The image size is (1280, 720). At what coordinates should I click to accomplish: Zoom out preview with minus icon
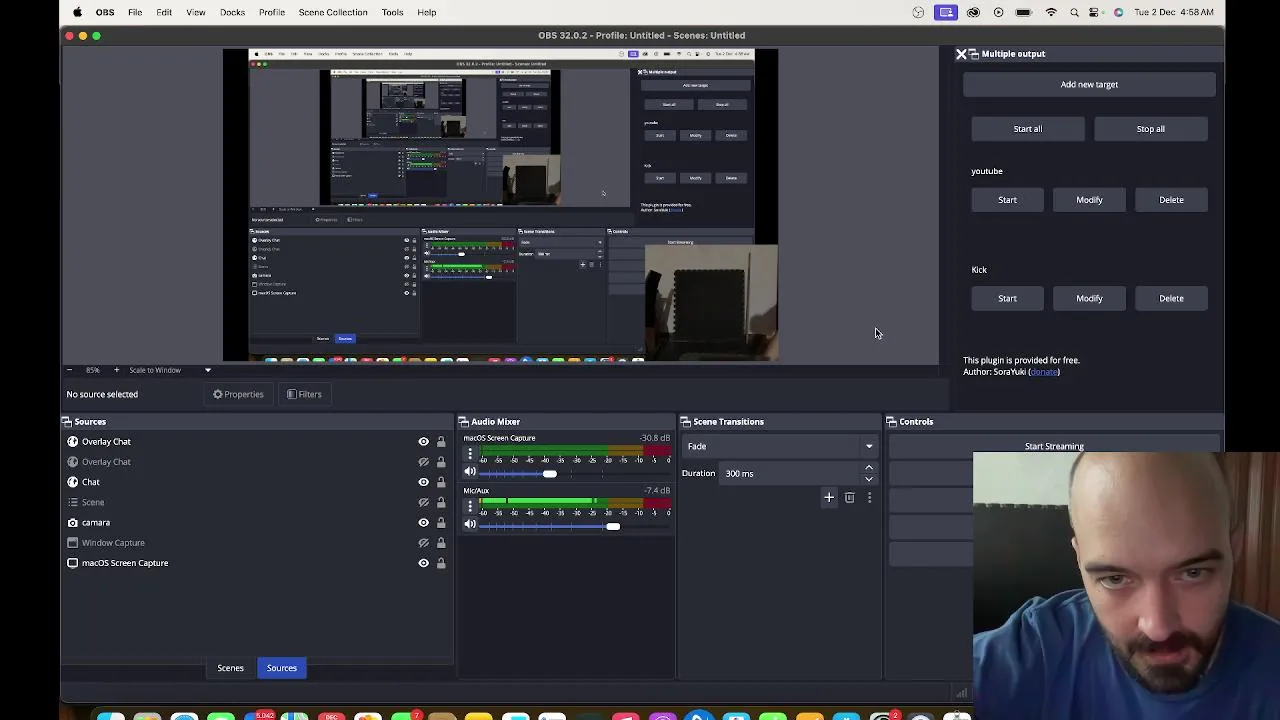(69, 370)
